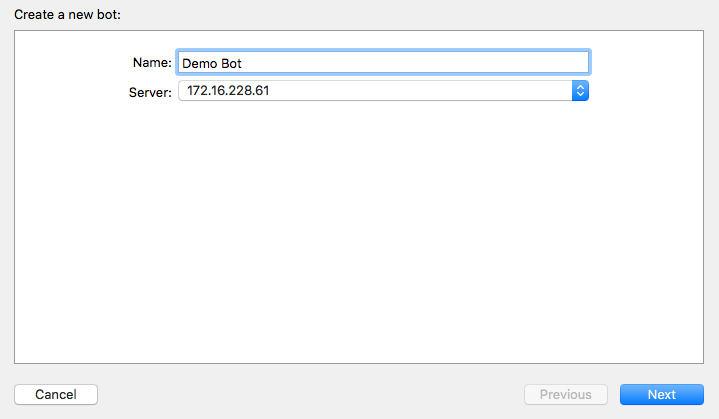This screenshot has width=719, height=419.
Task: Click the blue Server popup chevron arrows
Action: tap(580, 91)
